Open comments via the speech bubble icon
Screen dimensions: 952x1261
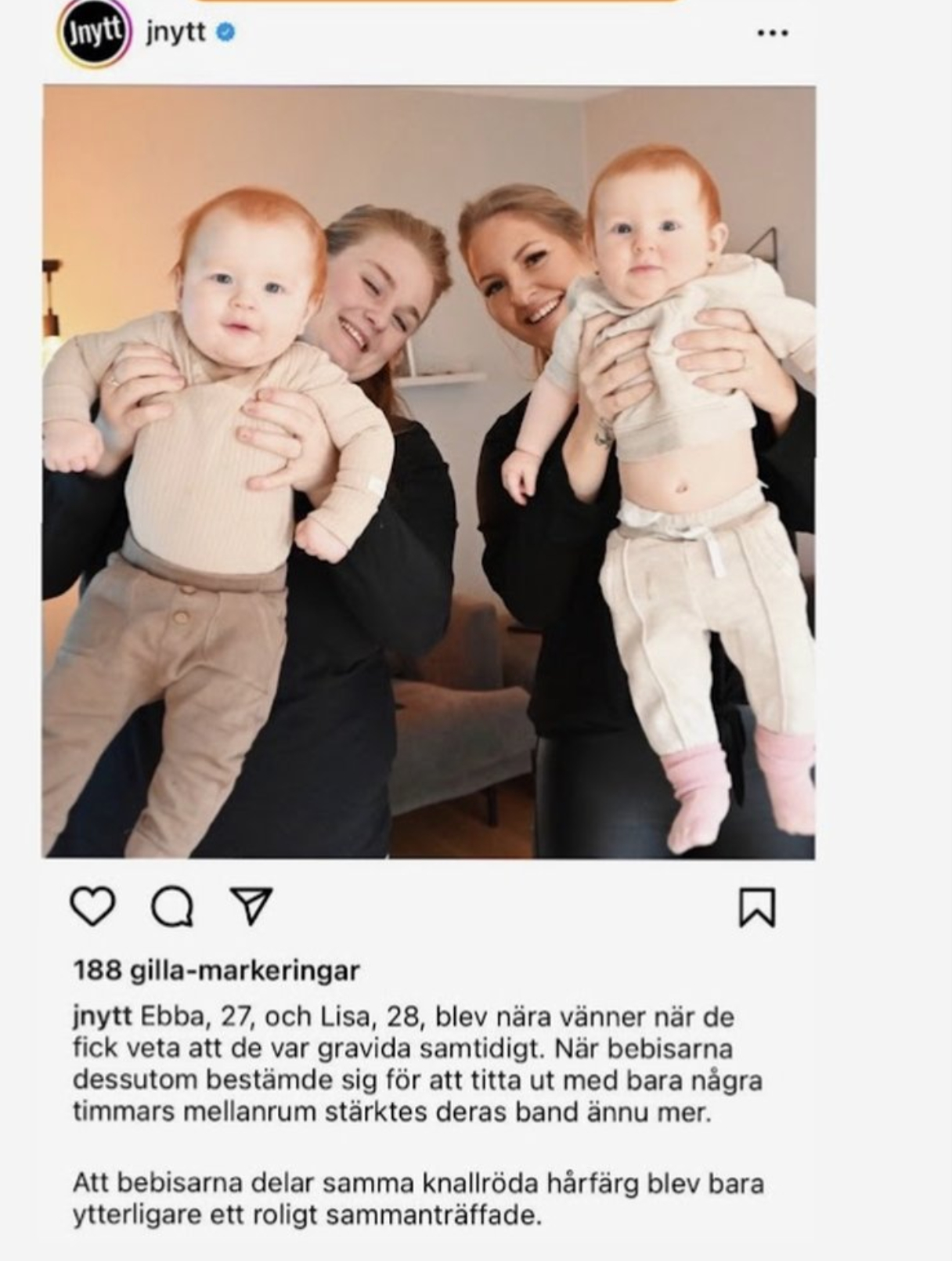coord(172,908)
